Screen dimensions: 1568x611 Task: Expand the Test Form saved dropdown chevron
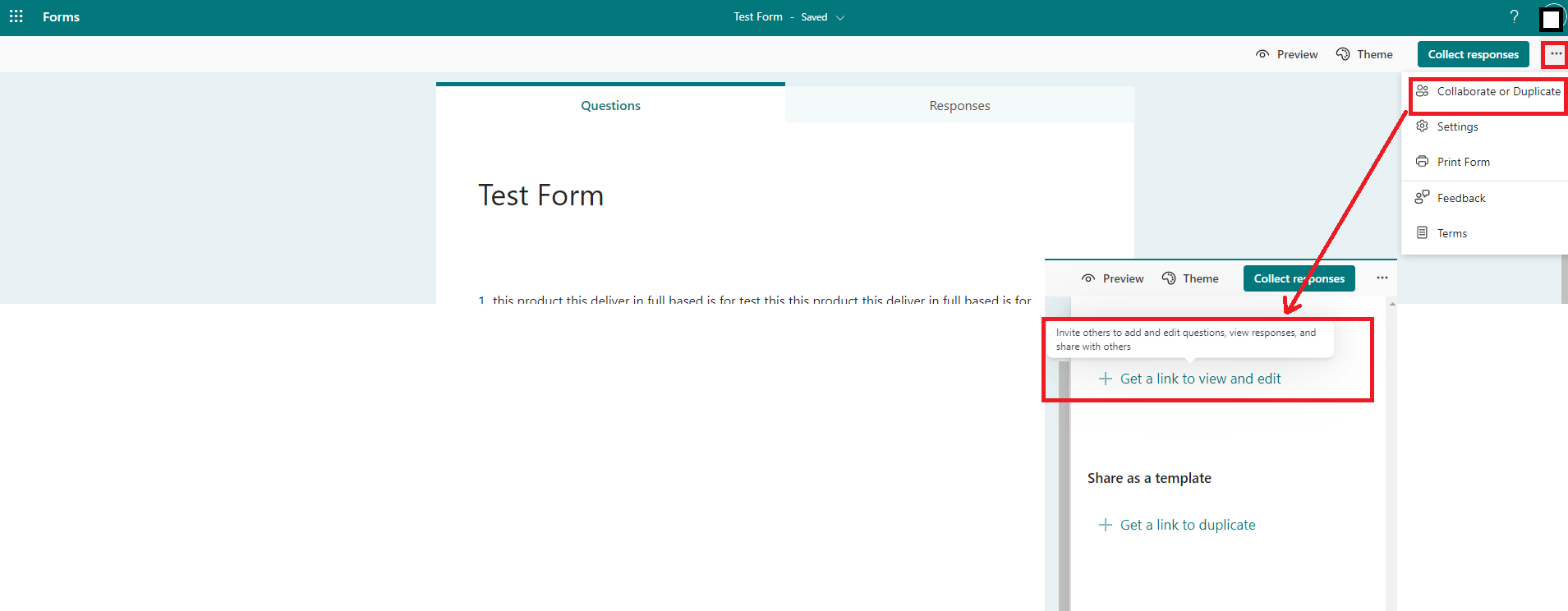coord(840,17)
